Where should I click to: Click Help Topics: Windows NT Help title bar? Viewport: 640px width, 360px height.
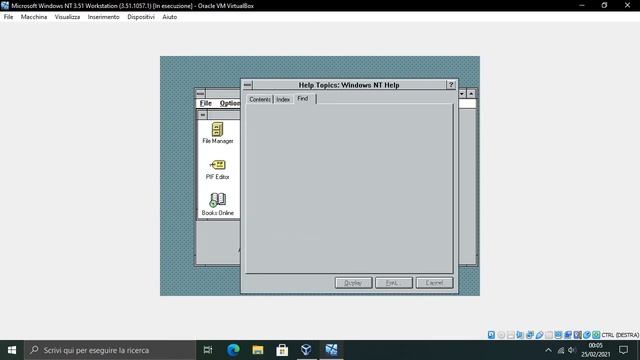(x=349, y=85)
